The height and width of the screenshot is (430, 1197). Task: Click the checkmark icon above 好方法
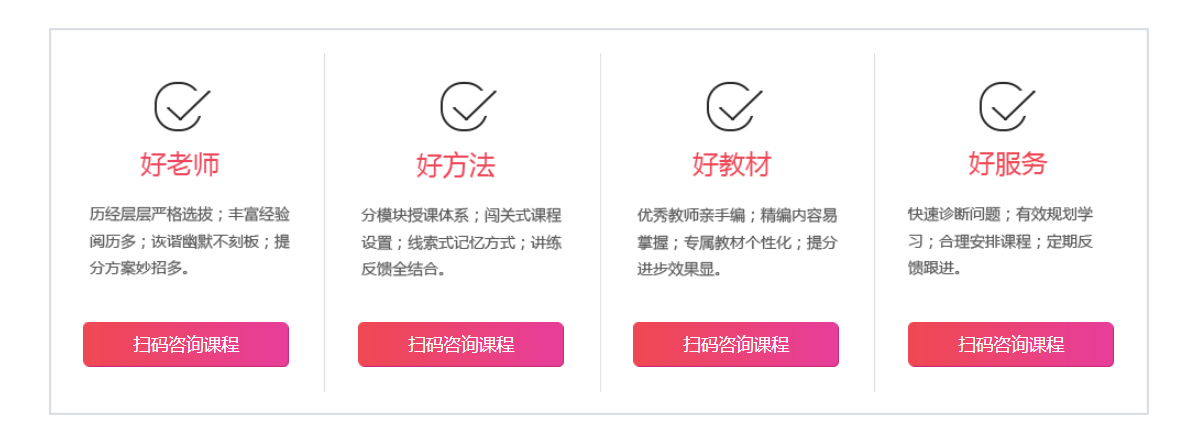pyautogui.click(x=468, y=106)
